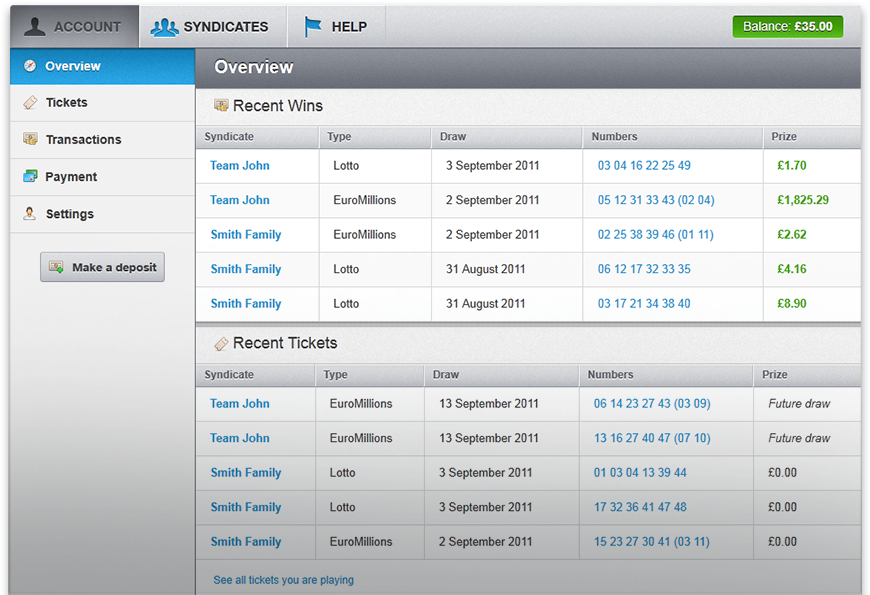
Task: Click the Make a deposit button
Action: [x=102, y=267]
